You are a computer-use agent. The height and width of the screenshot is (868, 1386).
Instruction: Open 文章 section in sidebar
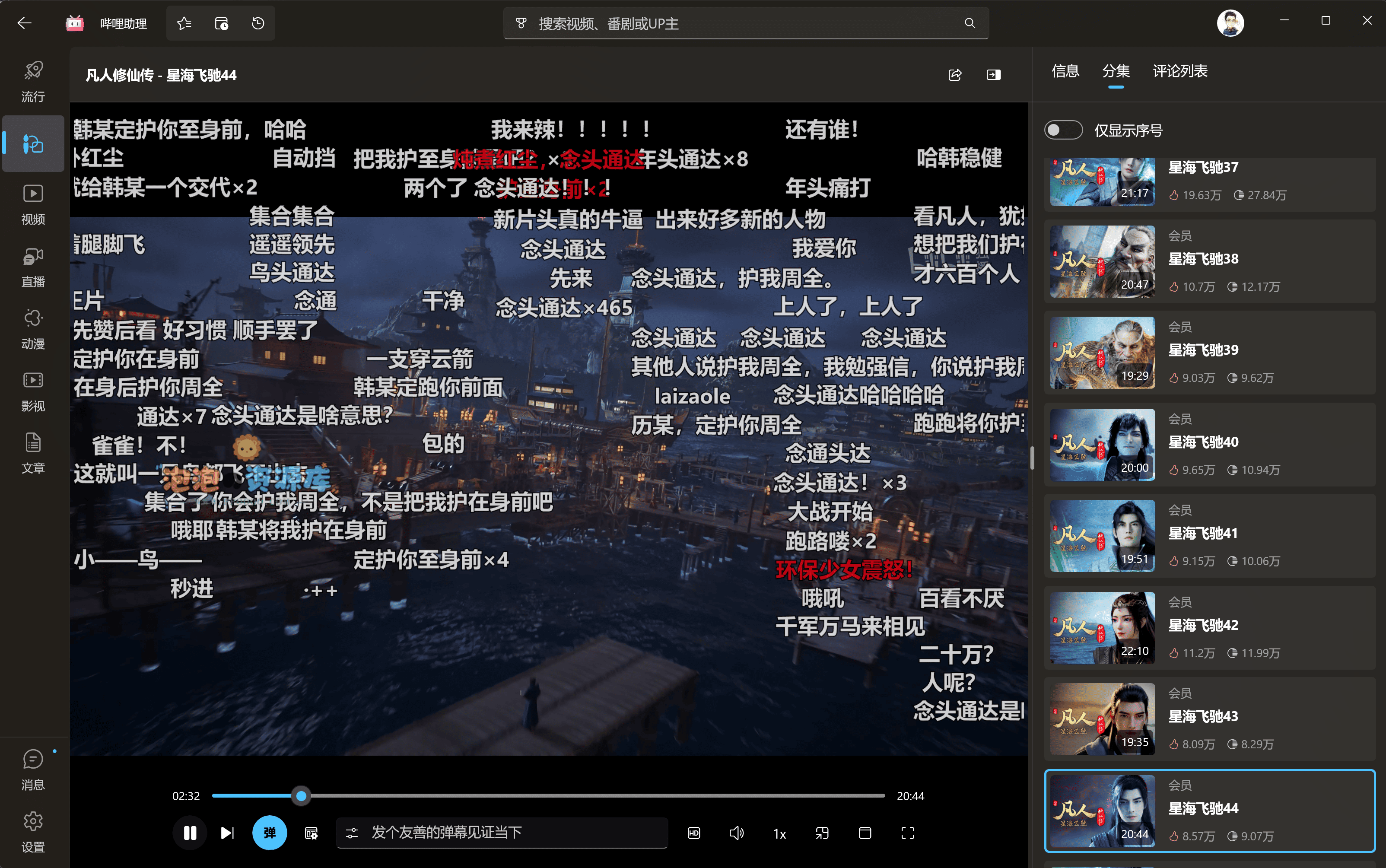[33, 454]
